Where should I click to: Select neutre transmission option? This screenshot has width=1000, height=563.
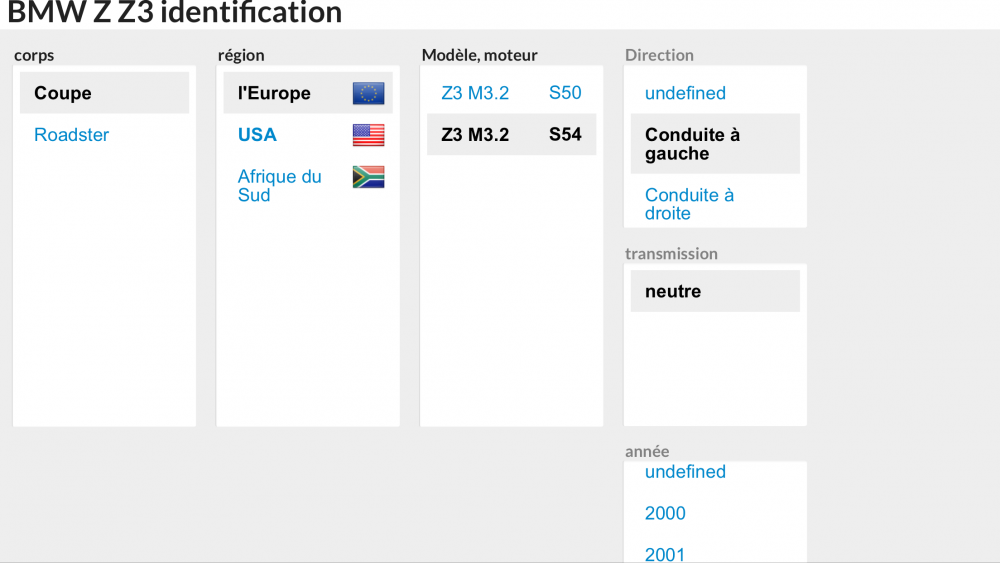(715, 291)
